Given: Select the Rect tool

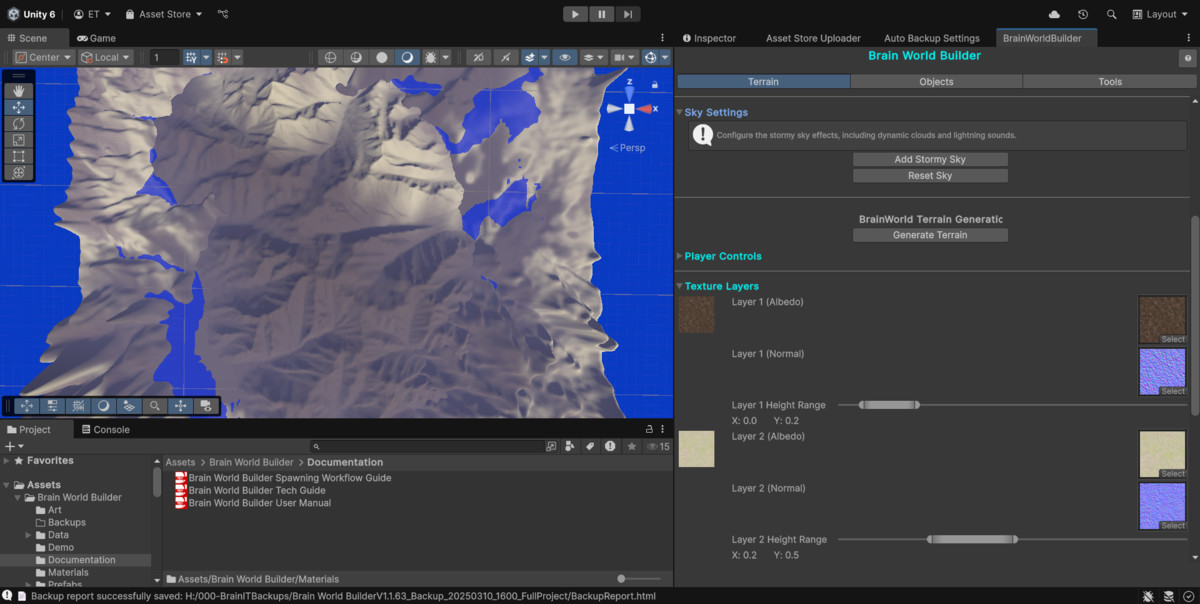Looking at the screenshot, I should [18, 156].
